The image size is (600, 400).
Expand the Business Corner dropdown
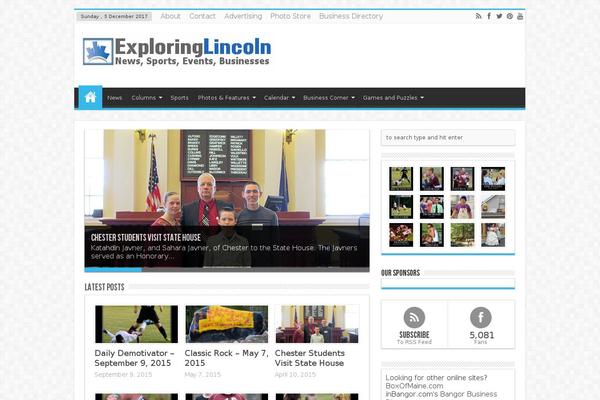tap(329, 98)
